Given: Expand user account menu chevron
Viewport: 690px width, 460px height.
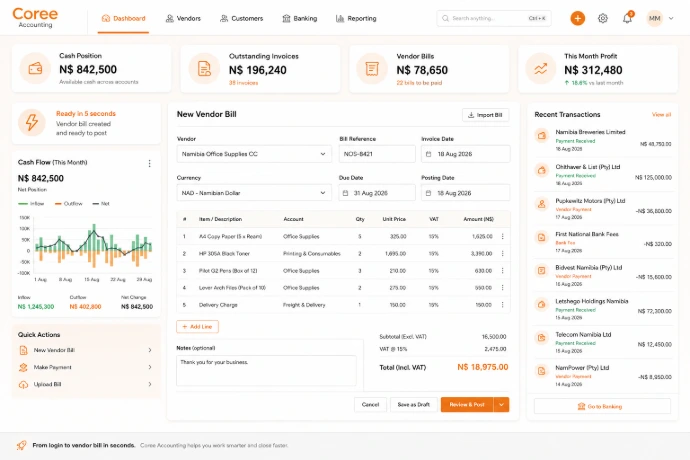Looking at the screenshot, I should (x=671, y=18).
